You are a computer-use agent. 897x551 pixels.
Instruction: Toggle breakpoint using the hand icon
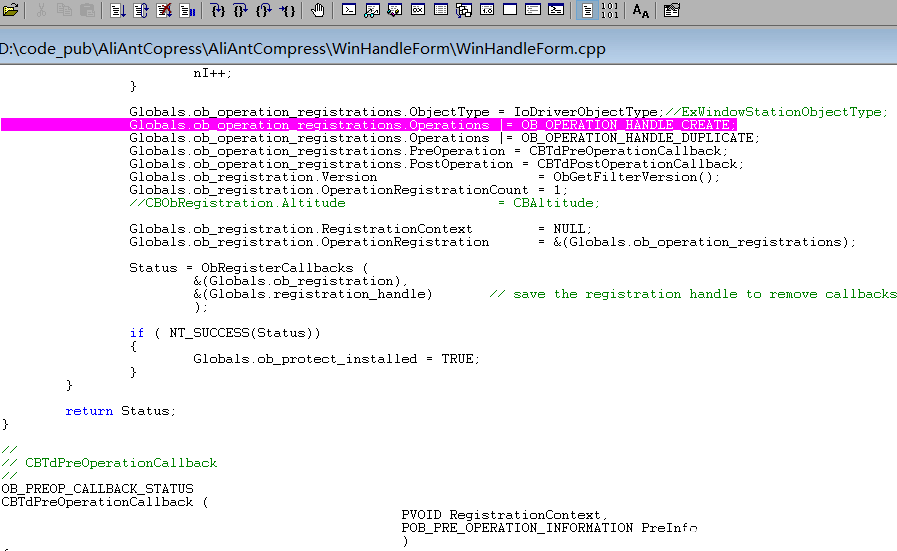(318, 11)
